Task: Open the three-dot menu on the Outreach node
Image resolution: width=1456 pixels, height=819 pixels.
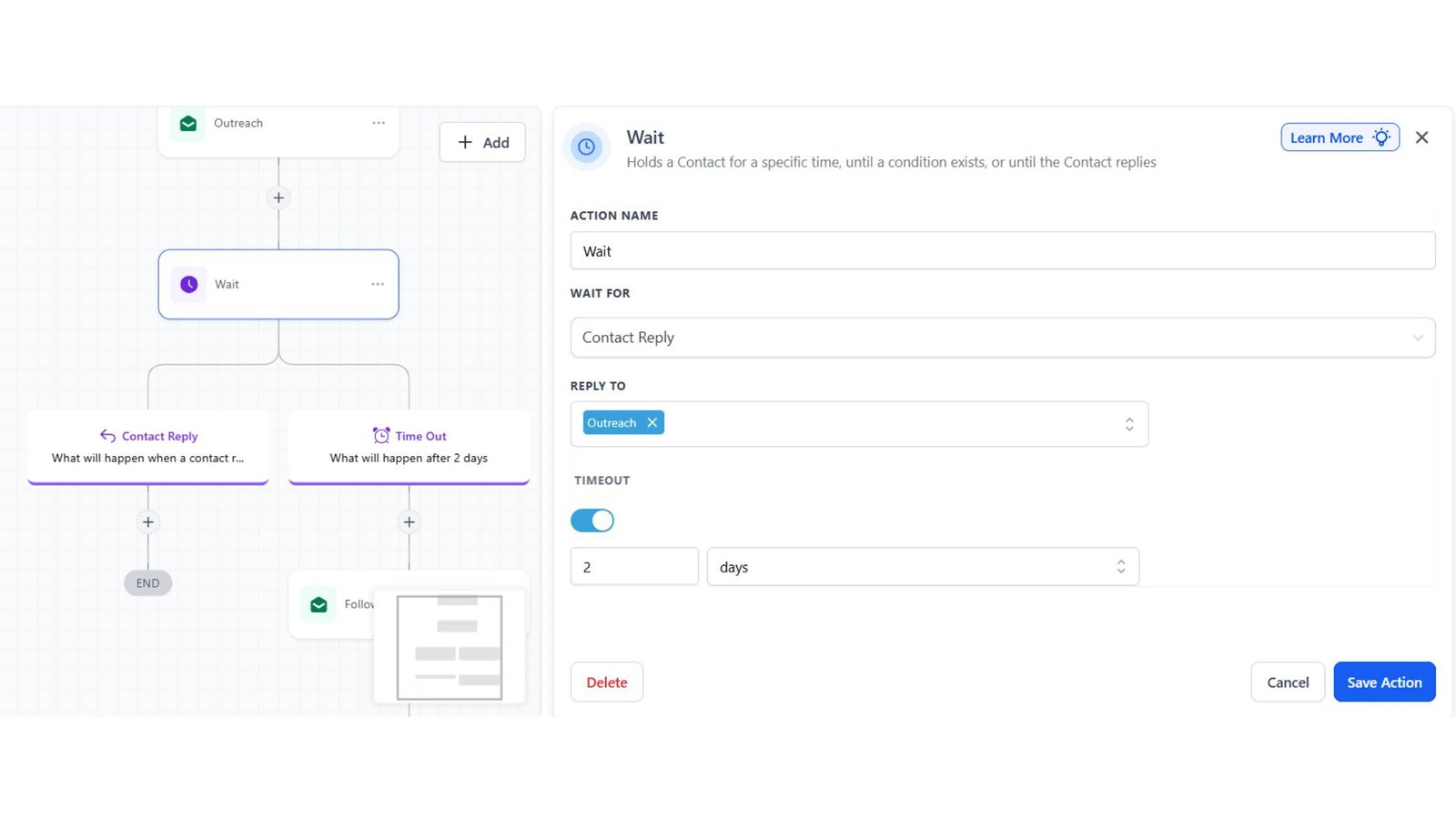Action: pos(378,122)
